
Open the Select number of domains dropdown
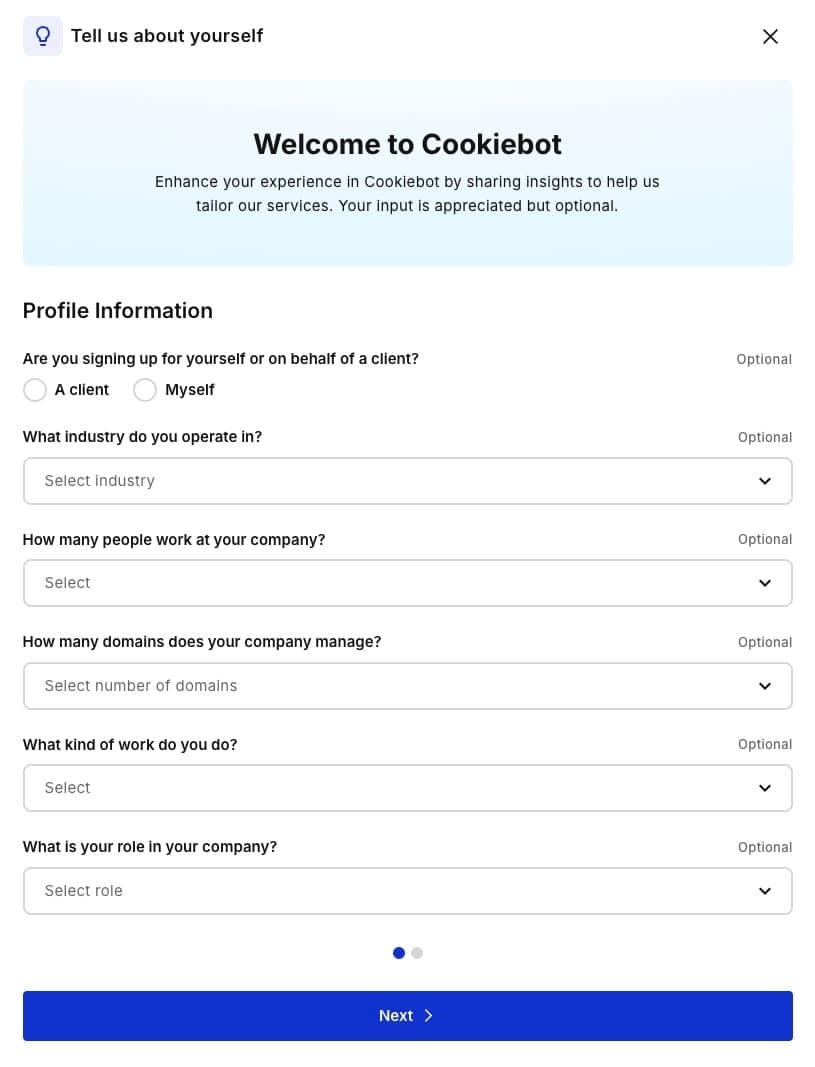pyautogui.click(x=407, y=686)
